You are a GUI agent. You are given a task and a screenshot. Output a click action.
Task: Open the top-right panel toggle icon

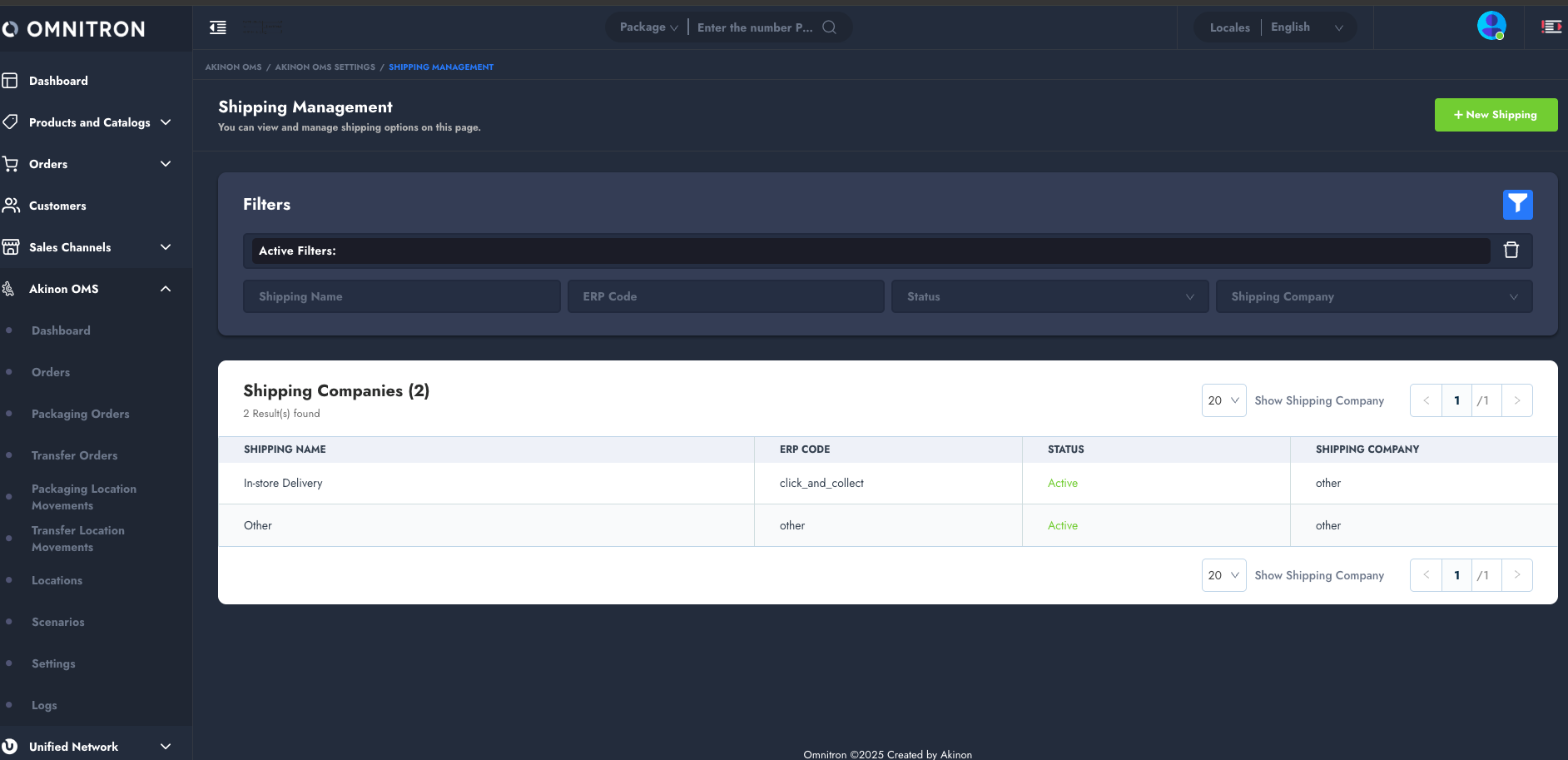[x=1551, y=27]
